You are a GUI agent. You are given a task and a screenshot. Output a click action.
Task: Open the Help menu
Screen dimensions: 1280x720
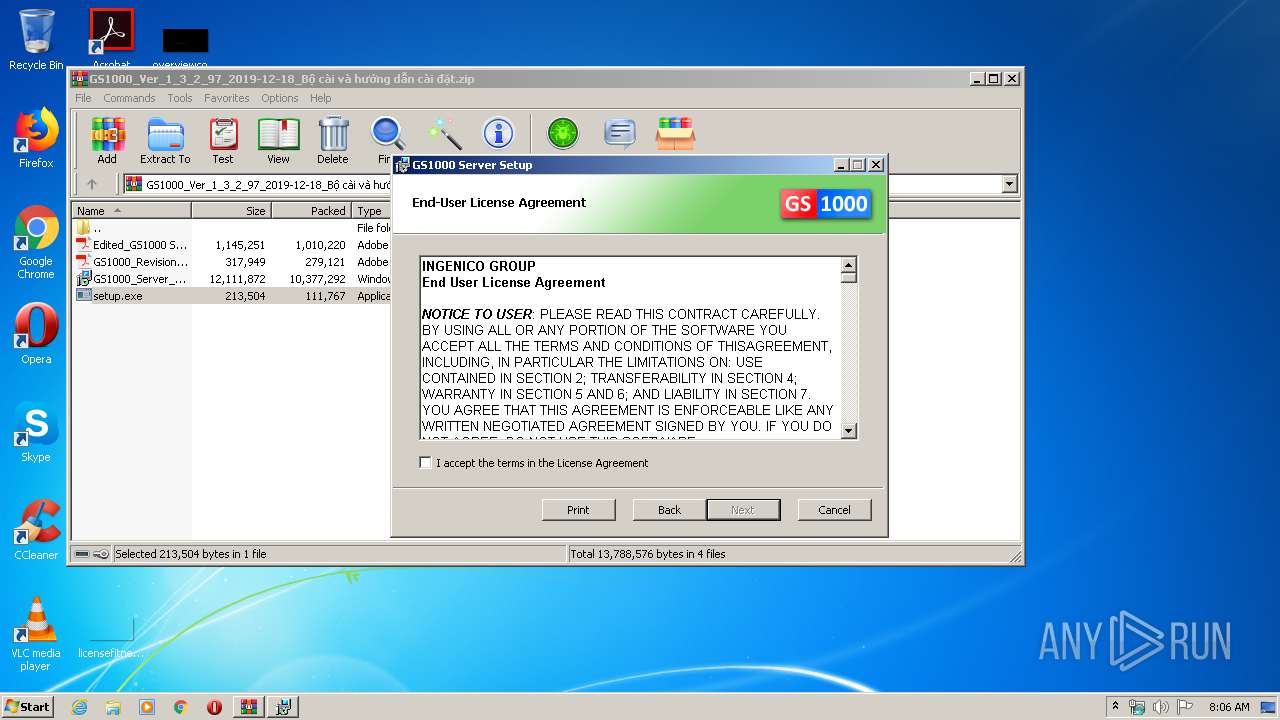(320, 98)
